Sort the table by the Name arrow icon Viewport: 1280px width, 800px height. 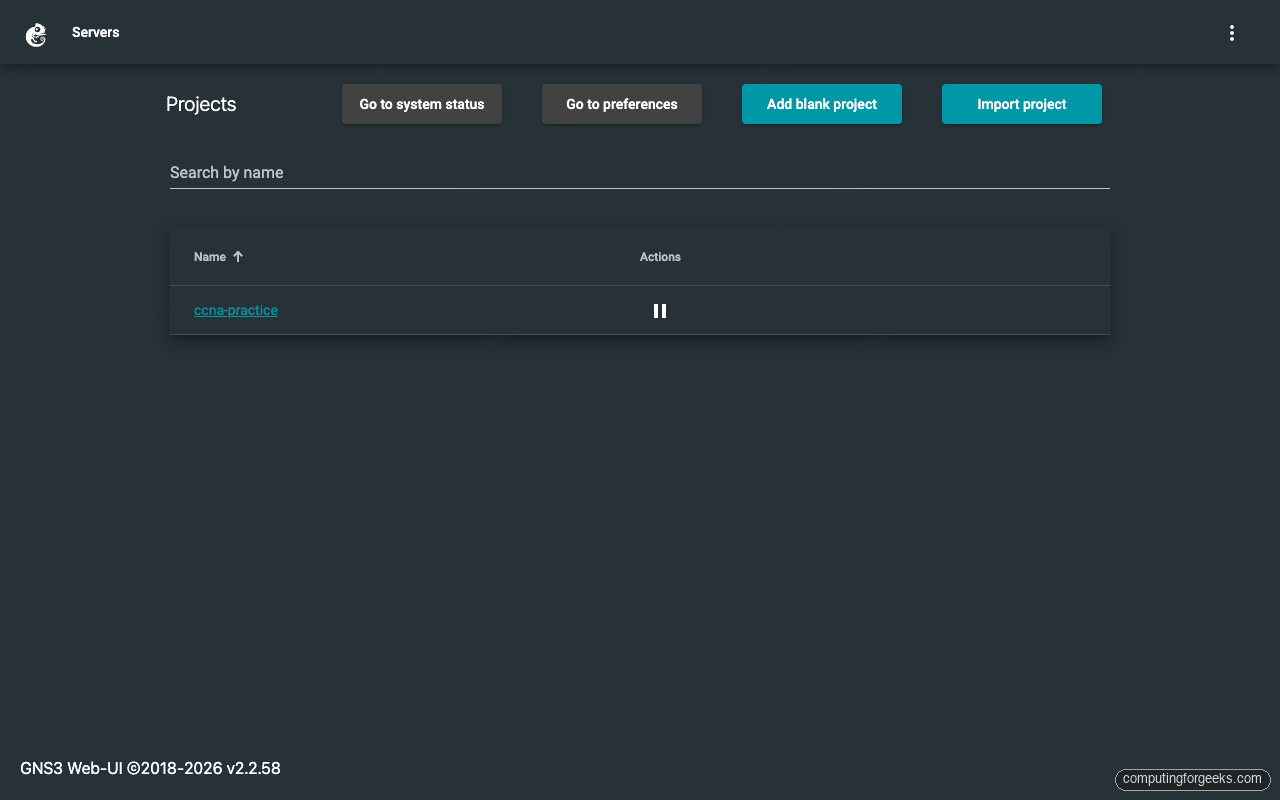coord(238,256)
